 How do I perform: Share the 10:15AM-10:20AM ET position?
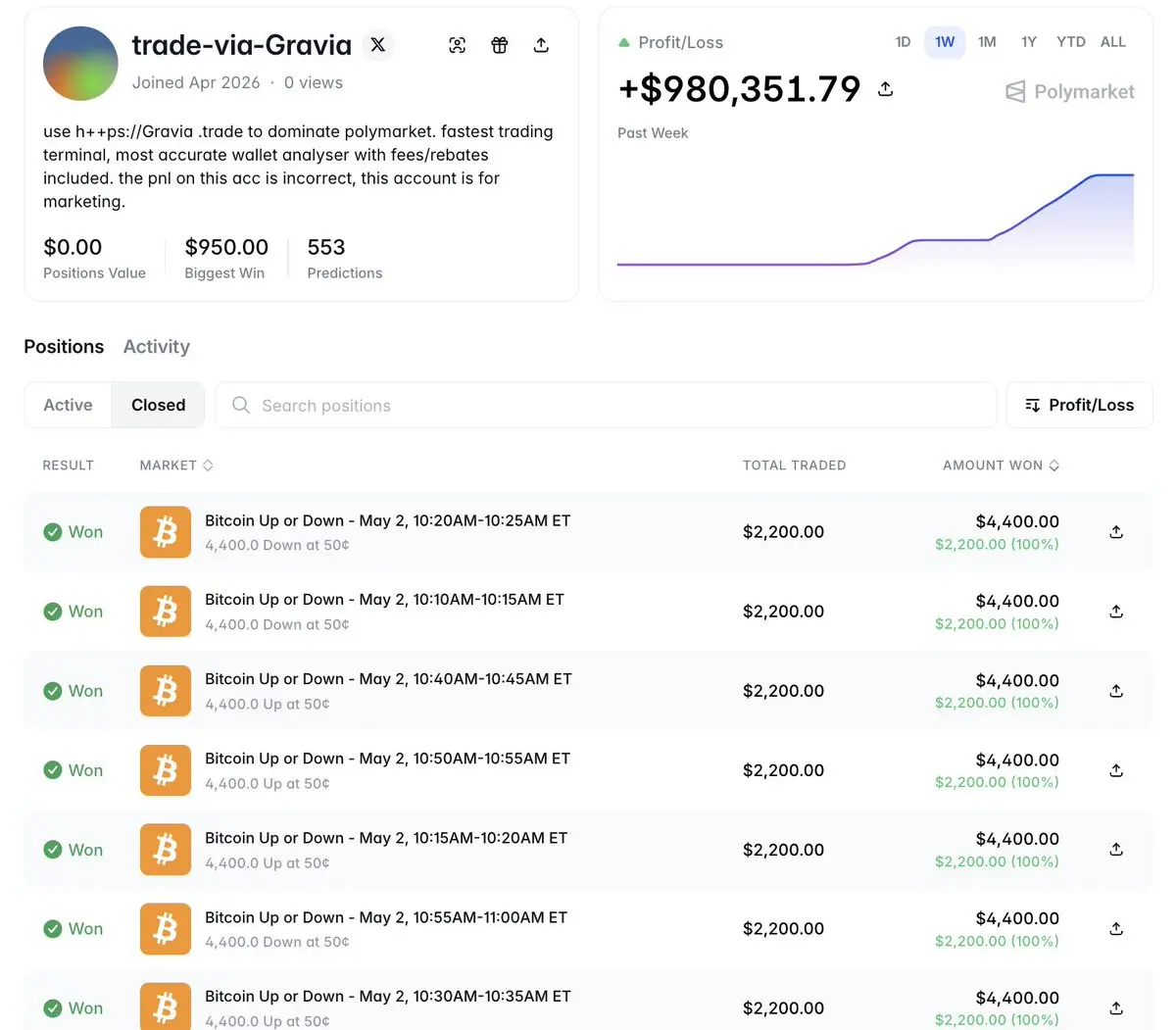(1116, 850)
